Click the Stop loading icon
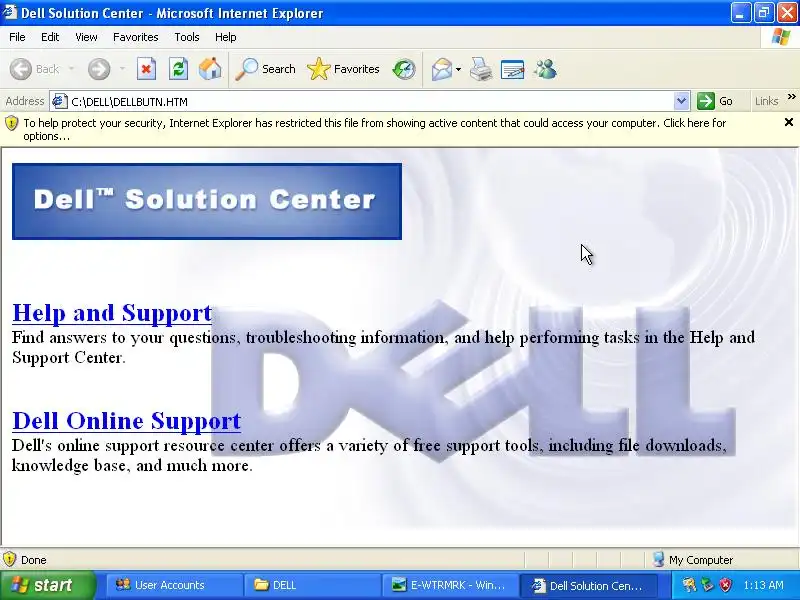Viewport: 800px width, 600px height. coord(146,69)
